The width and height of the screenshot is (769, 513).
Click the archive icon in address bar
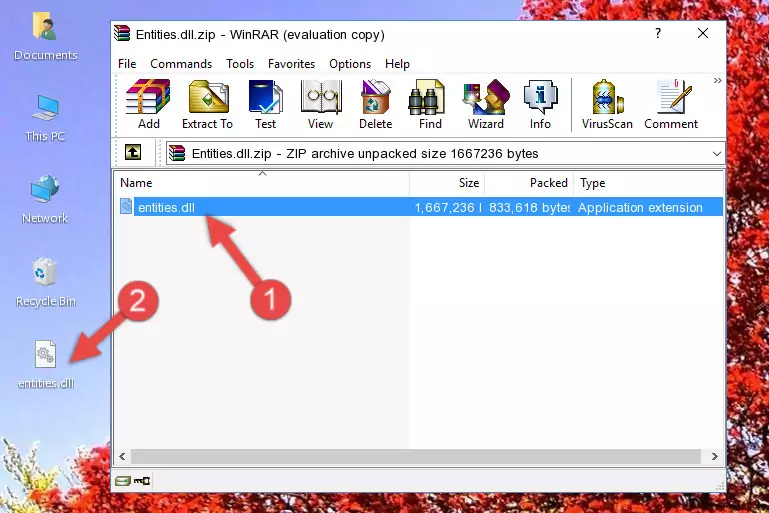[x=177, y=154]
